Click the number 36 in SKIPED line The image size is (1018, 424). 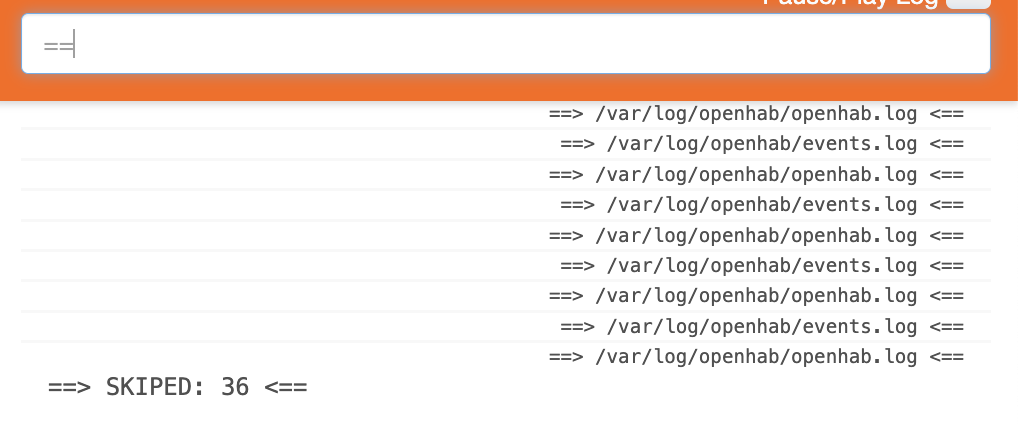[235, 388]
